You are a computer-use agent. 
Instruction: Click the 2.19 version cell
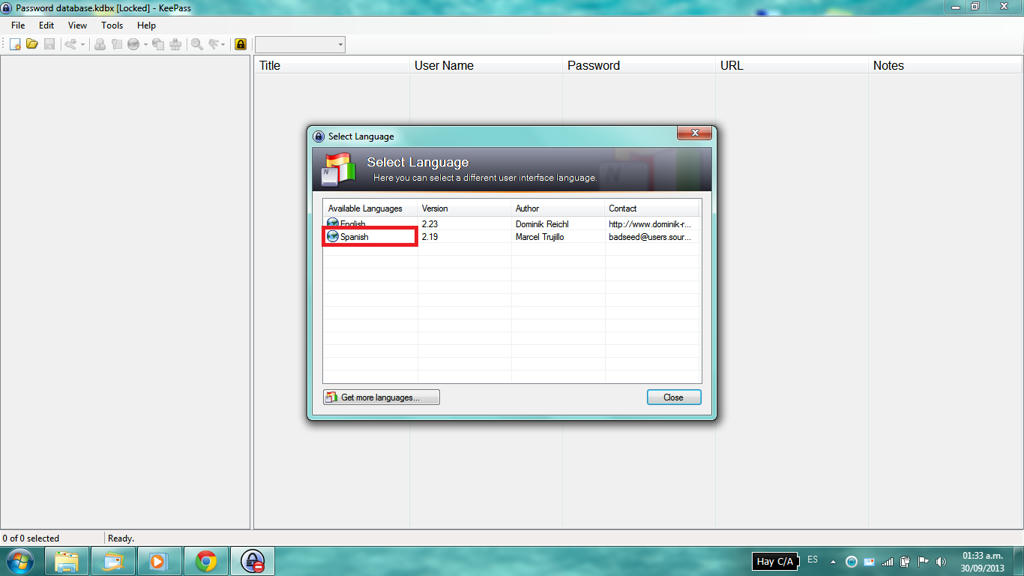coord(429,237)
